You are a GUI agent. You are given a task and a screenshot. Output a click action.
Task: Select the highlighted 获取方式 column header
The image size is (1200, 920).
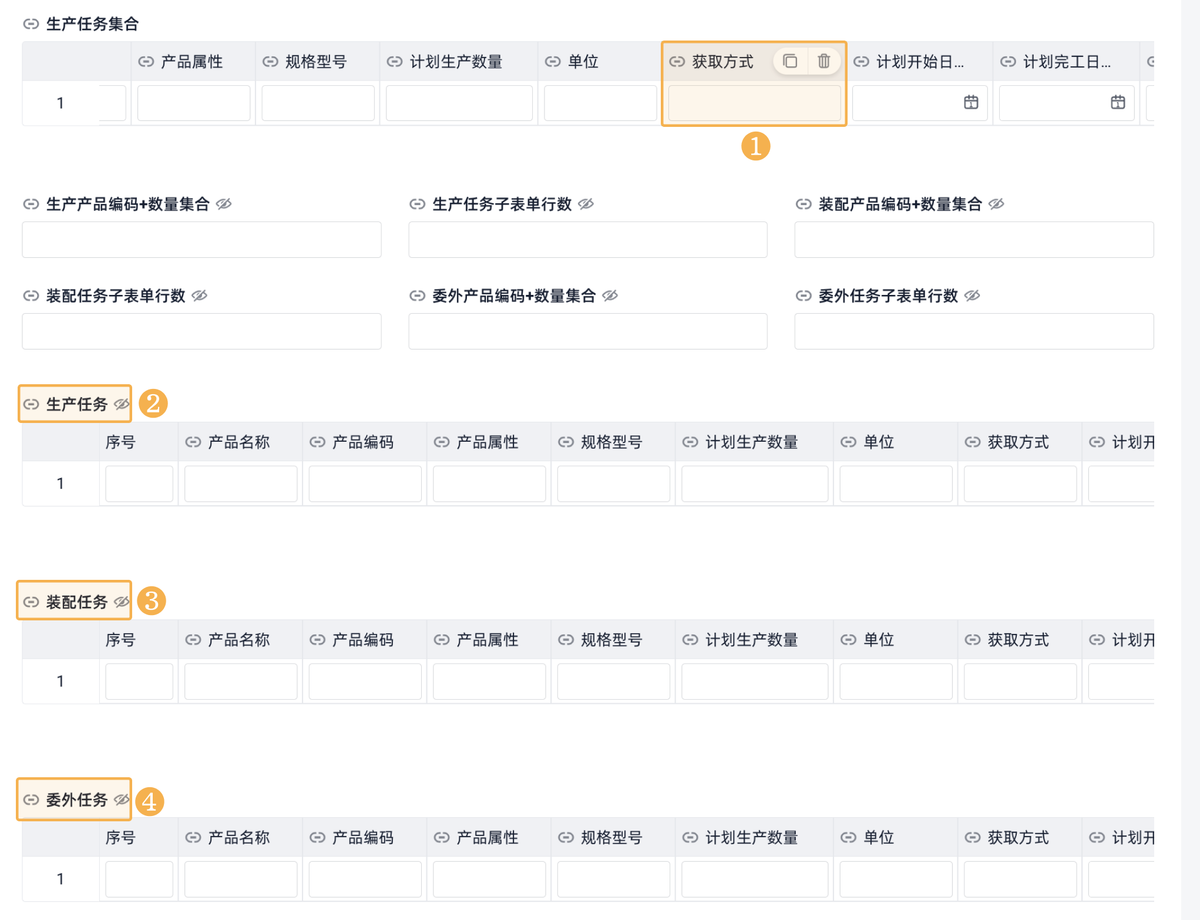pos(722,62)
